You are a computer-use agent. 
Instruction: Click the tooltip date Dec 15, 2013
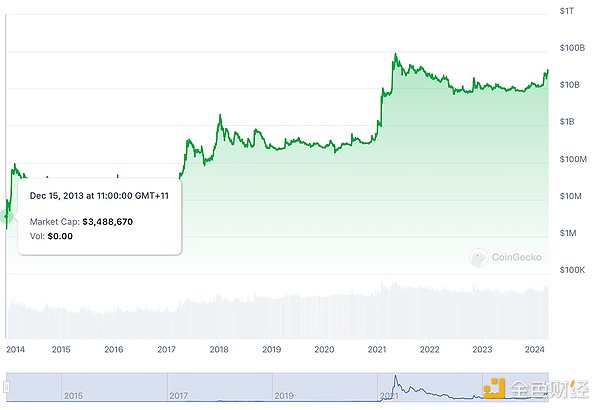tap(98, 195)
